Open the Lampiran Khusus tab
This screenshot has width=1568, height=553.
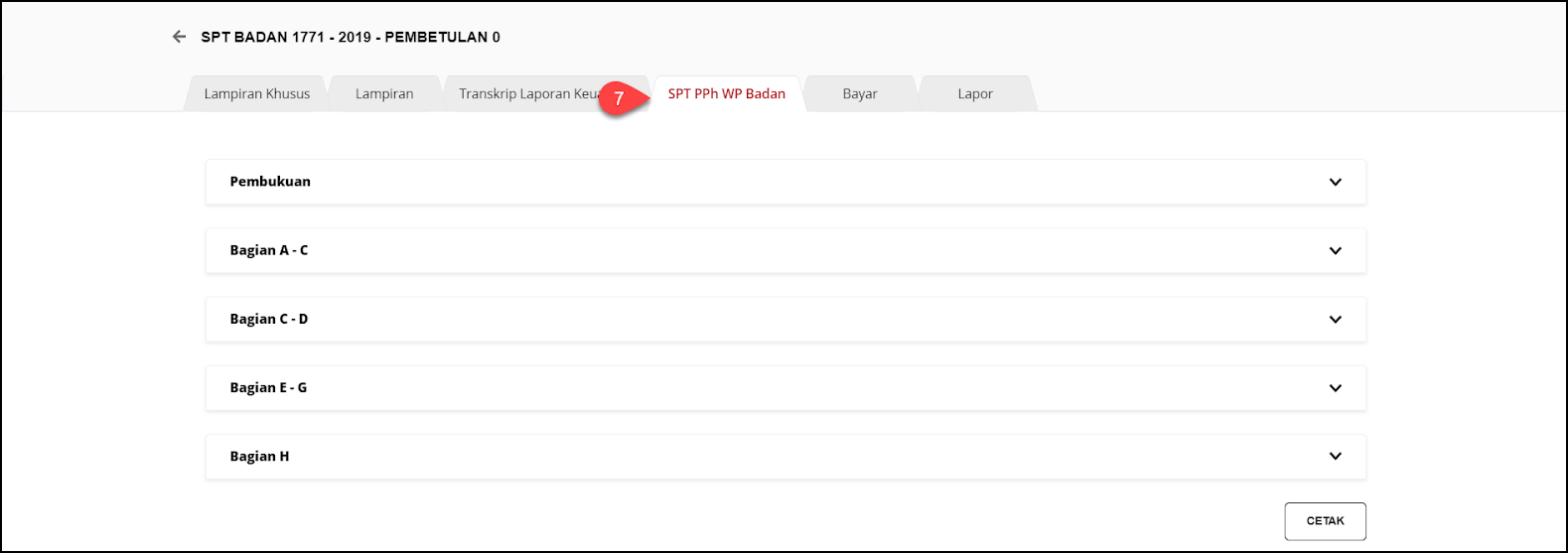(257, 94)
